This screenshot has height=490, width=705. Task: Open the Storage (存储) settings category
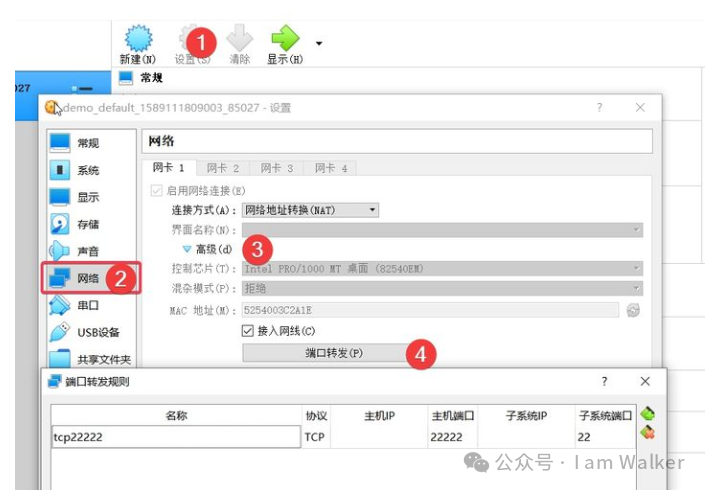click(92, 224)
